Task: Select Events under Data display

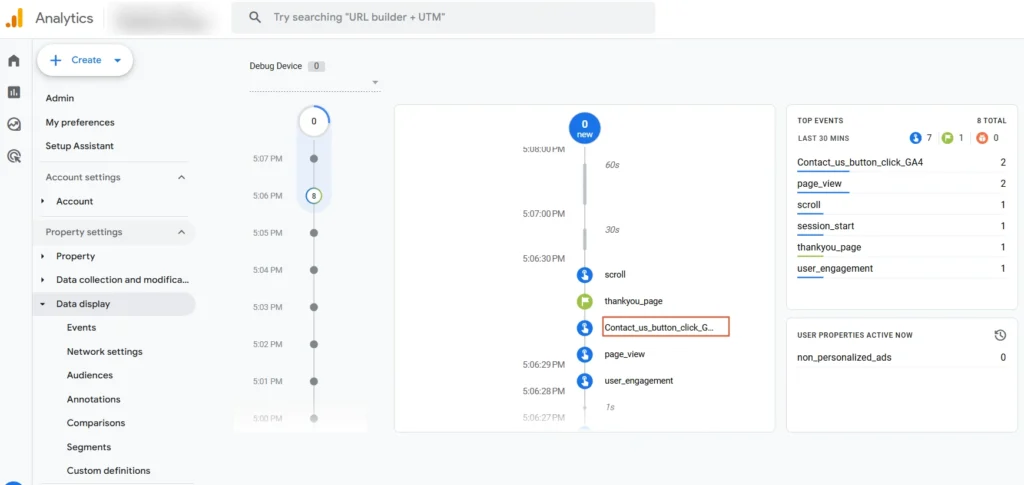Action: click(x=81, y=328)
